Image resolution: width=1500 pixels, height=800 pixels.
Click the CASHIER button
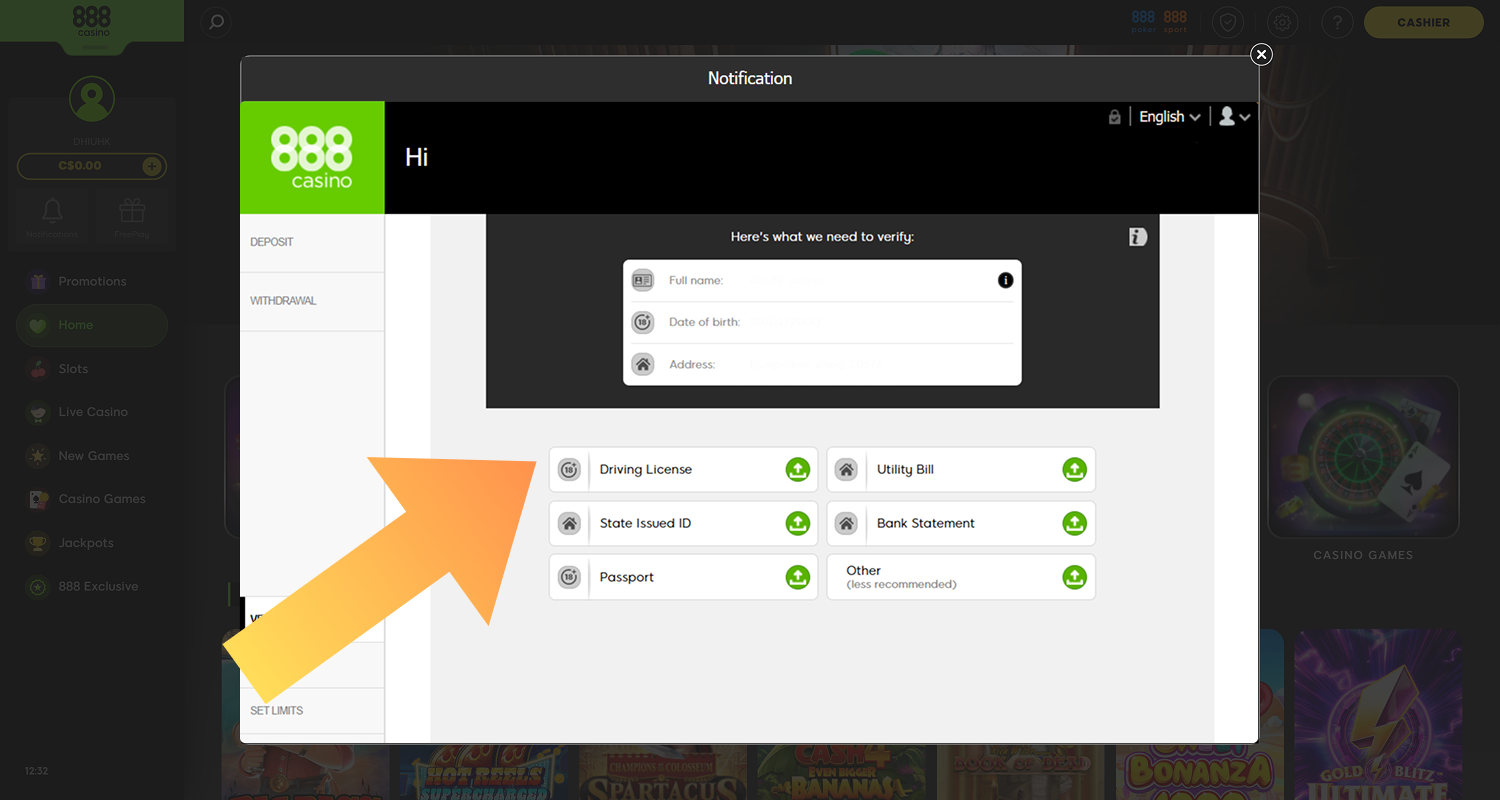click(1423, 22)
